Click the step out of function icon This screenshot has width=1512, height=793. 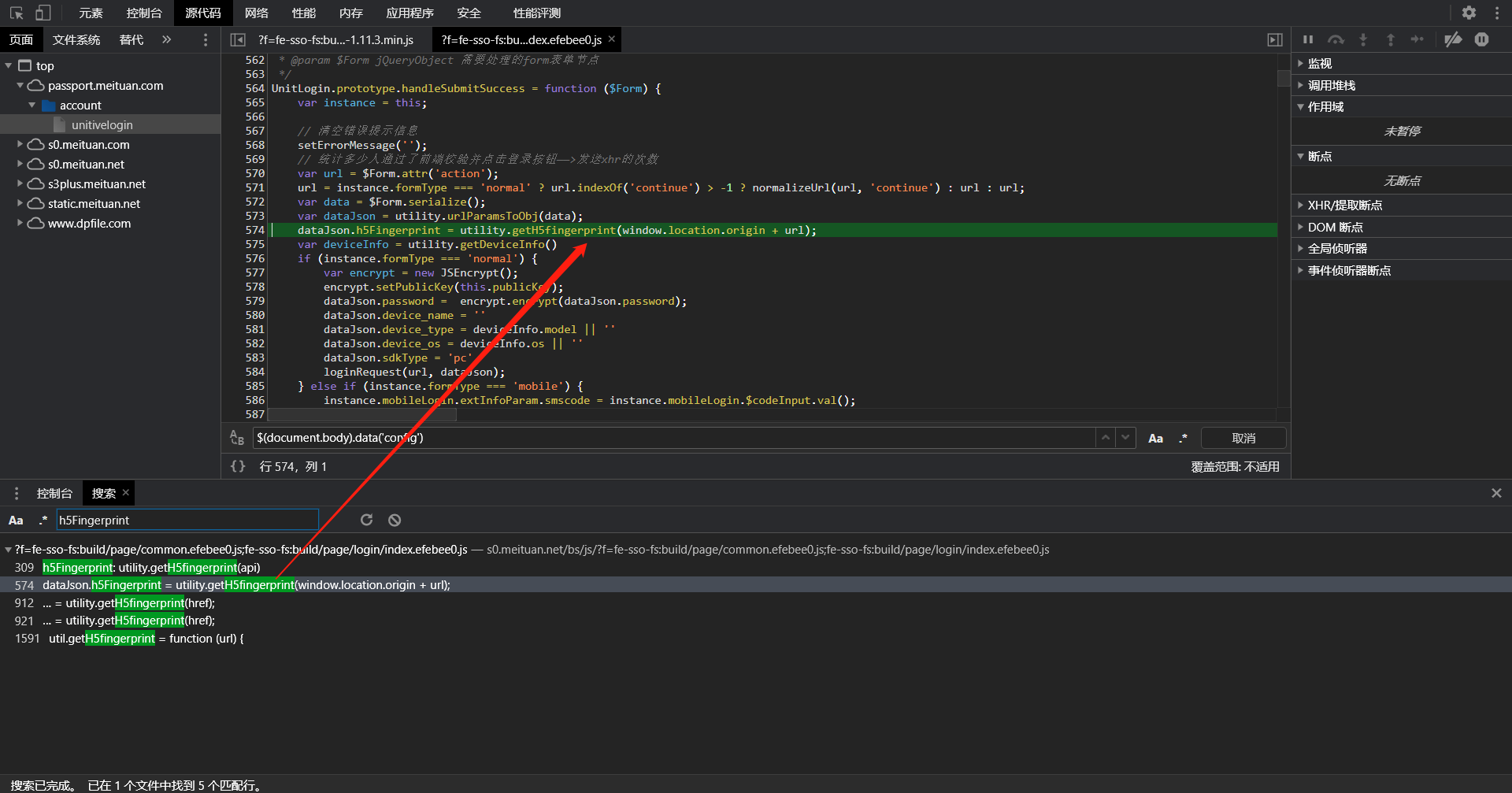[1391, 39]
